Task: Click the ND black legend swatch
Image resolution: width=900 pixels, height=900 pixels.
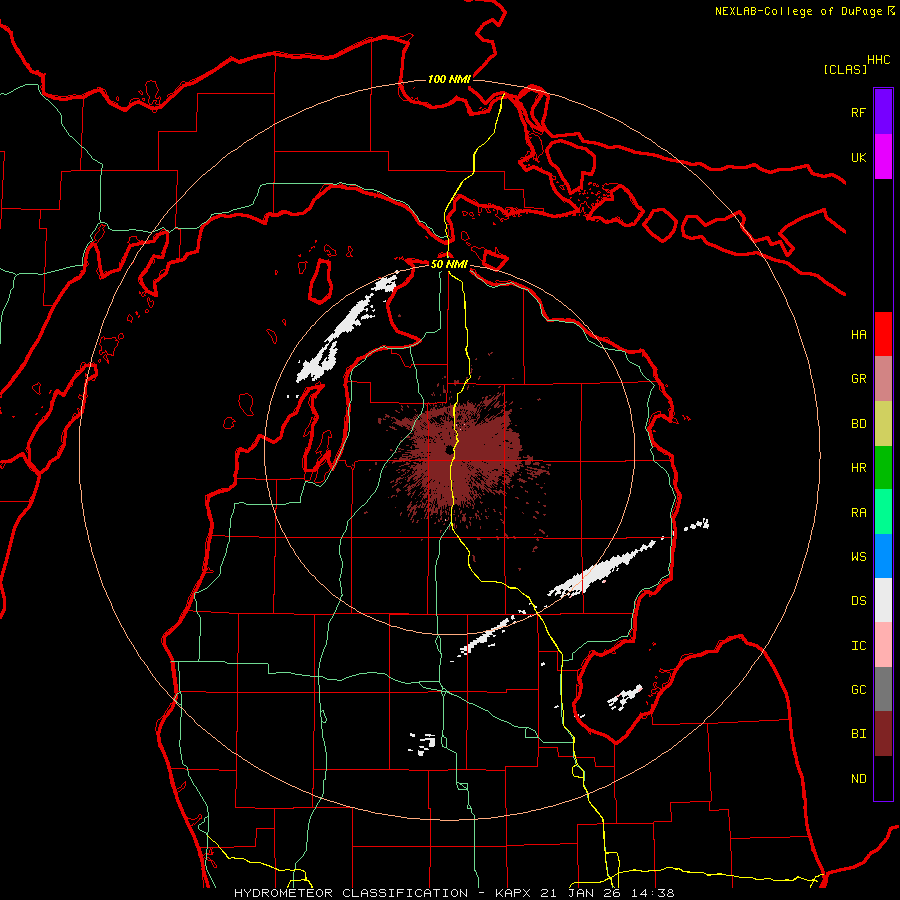Action: [x=883, y=778]
